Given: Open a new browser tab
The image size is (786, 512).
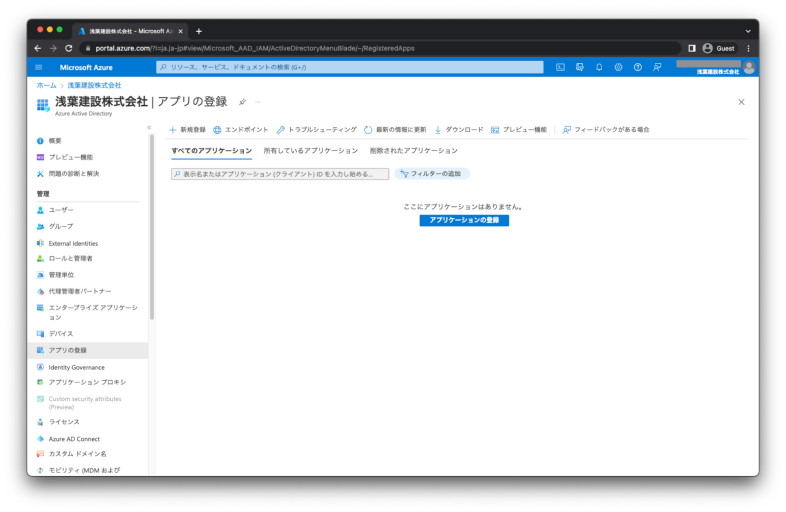Looking at the screenshot, I should [199, 31].
